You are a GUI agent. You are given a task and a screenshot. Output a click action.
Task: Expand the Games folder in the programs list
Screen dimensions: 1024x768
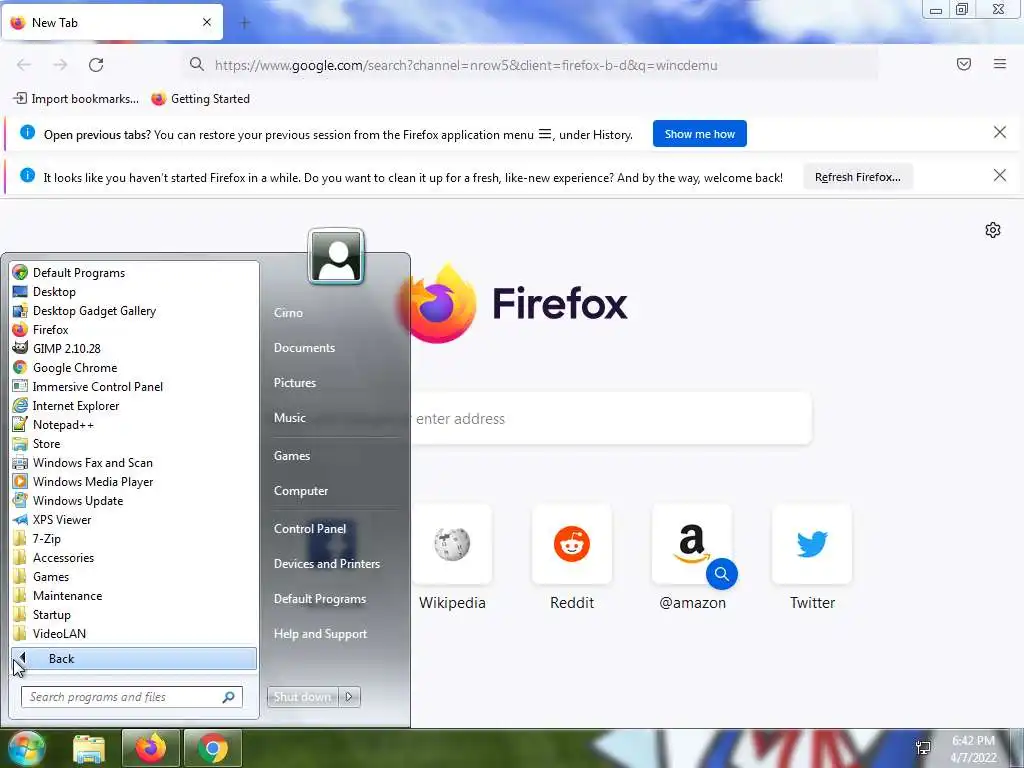click(134, 575)
